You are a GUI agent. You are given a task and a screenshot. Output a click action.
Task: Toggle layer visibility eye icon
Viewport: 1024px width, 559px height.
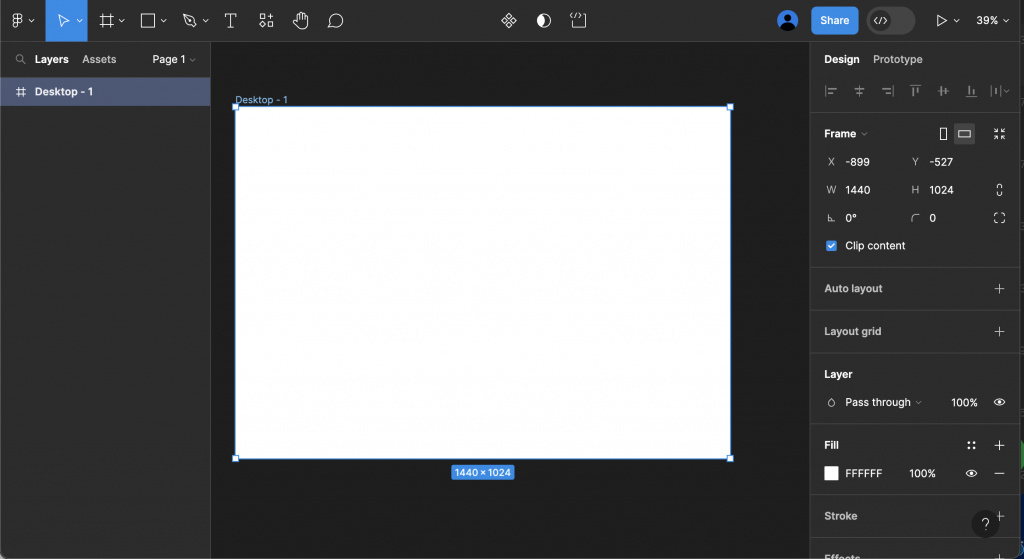[999, 402]
